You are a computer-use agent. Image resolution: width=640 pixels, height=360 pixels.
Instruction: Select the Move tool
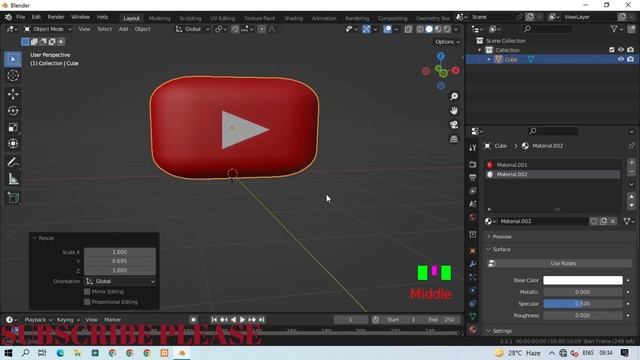[13, 94]
